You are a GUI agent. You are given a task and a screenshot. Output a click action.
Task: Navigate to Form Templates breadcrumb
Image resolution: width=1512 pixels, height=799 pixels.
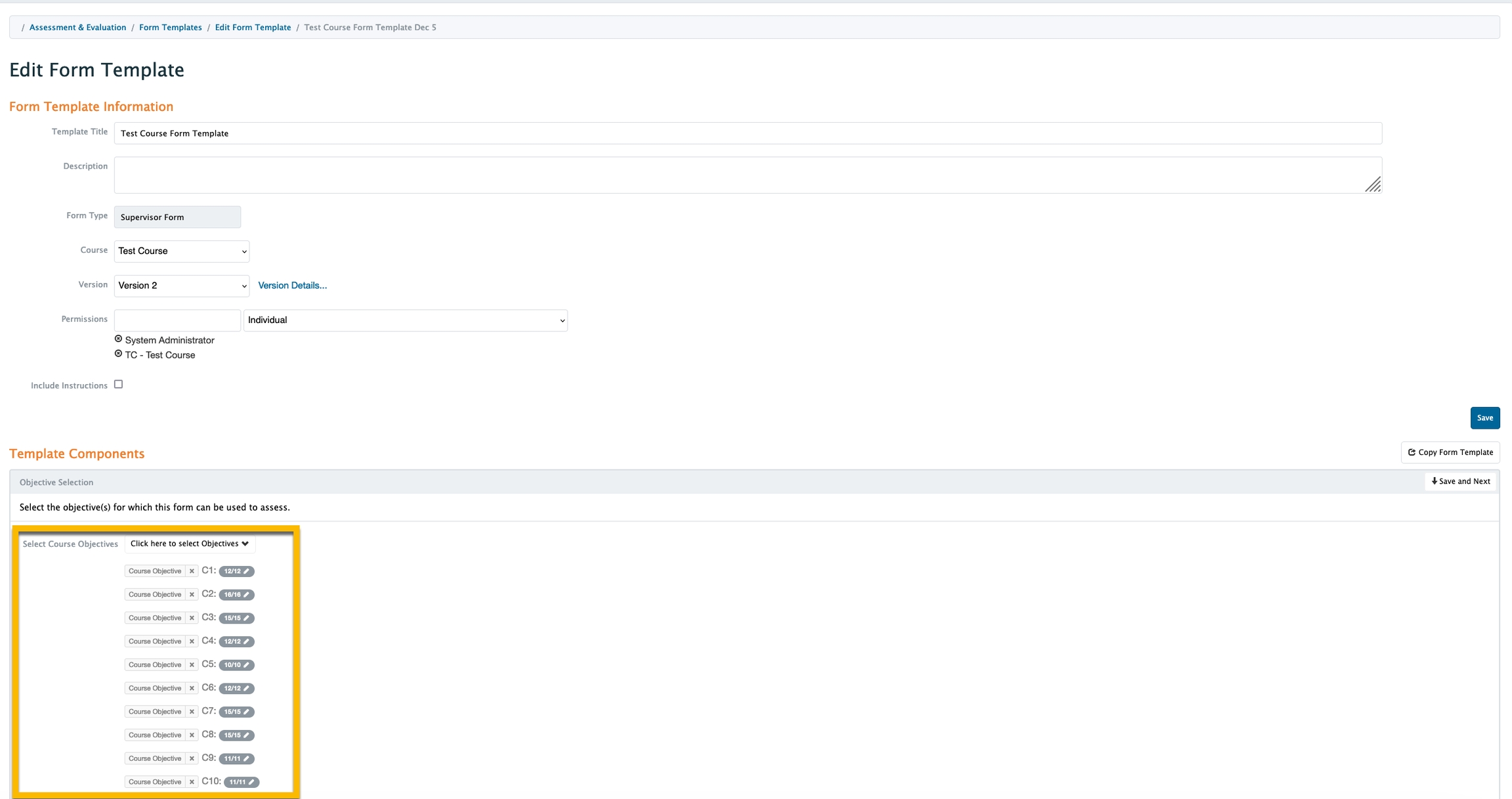click(170, 28)
